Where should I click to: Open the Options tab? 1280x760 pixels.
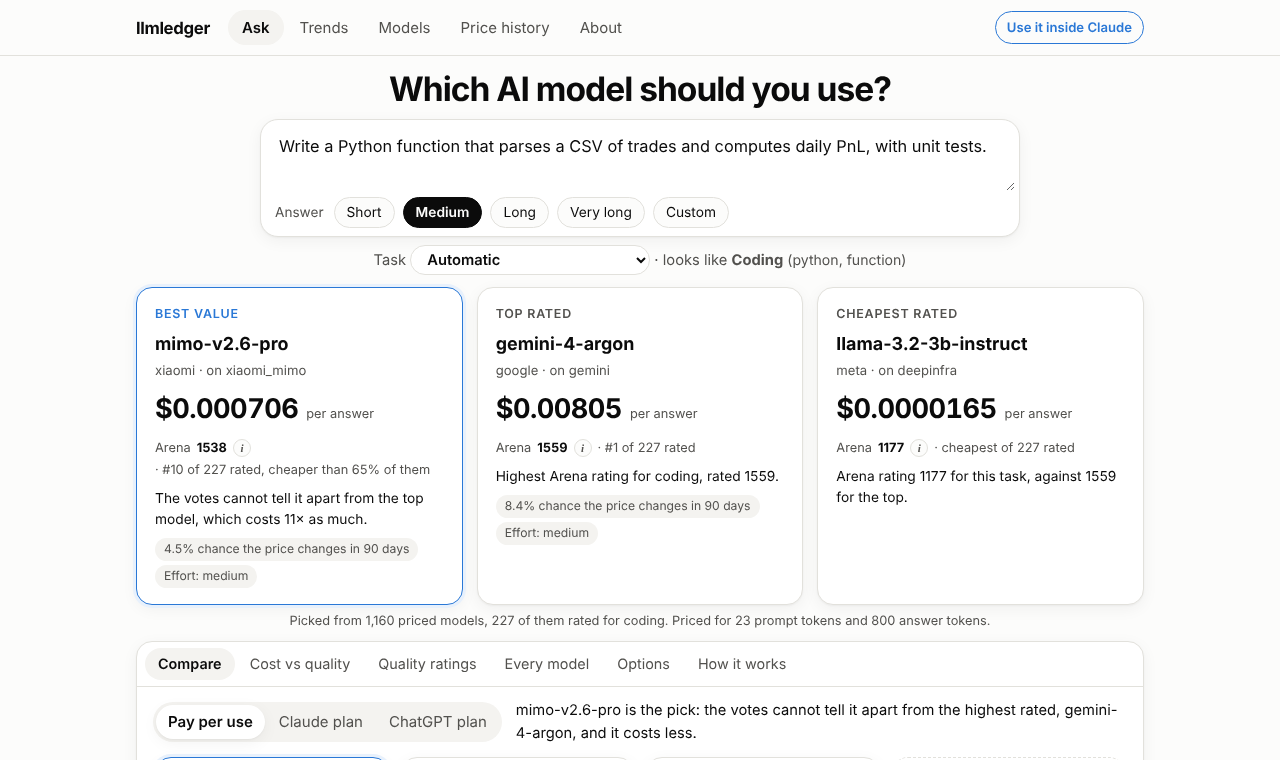(x=643, y=664)
